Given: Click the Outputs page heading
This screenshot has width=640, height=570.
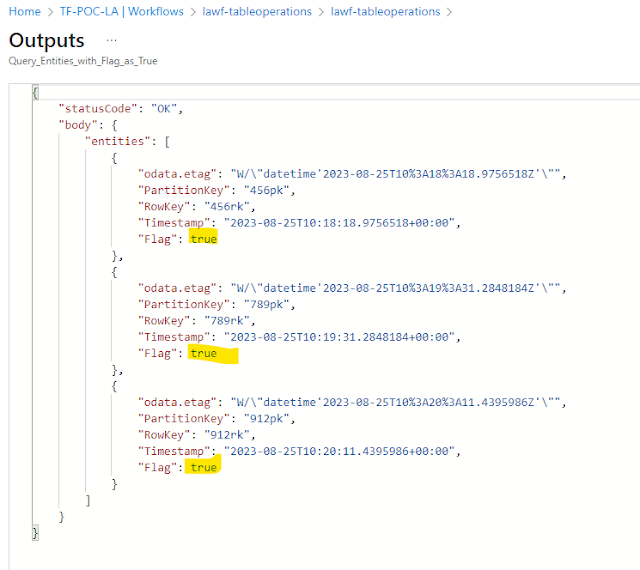Looking at the screenshot, I should (x=47, y=40).
